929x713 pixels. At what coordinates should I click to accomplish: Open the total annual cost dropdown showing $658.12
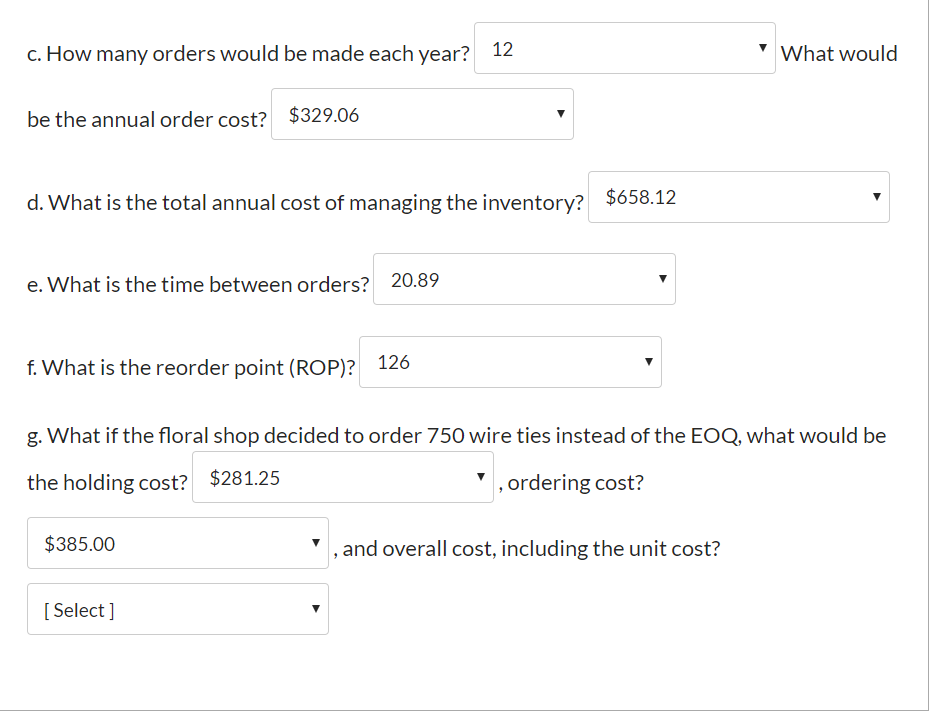tap(739, 197)
